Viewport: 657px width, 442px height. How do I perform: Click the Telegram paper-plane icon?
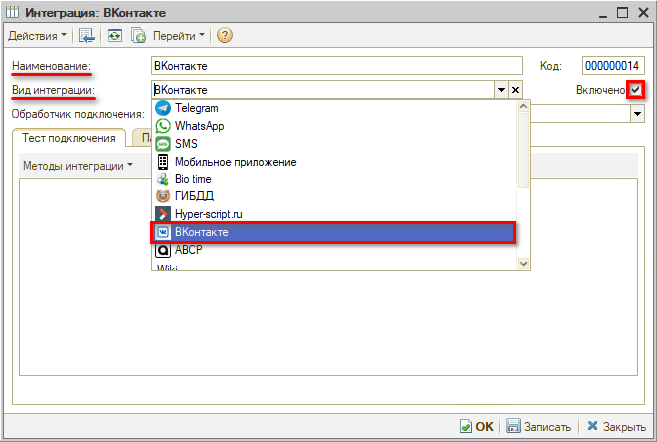point(163,108)
